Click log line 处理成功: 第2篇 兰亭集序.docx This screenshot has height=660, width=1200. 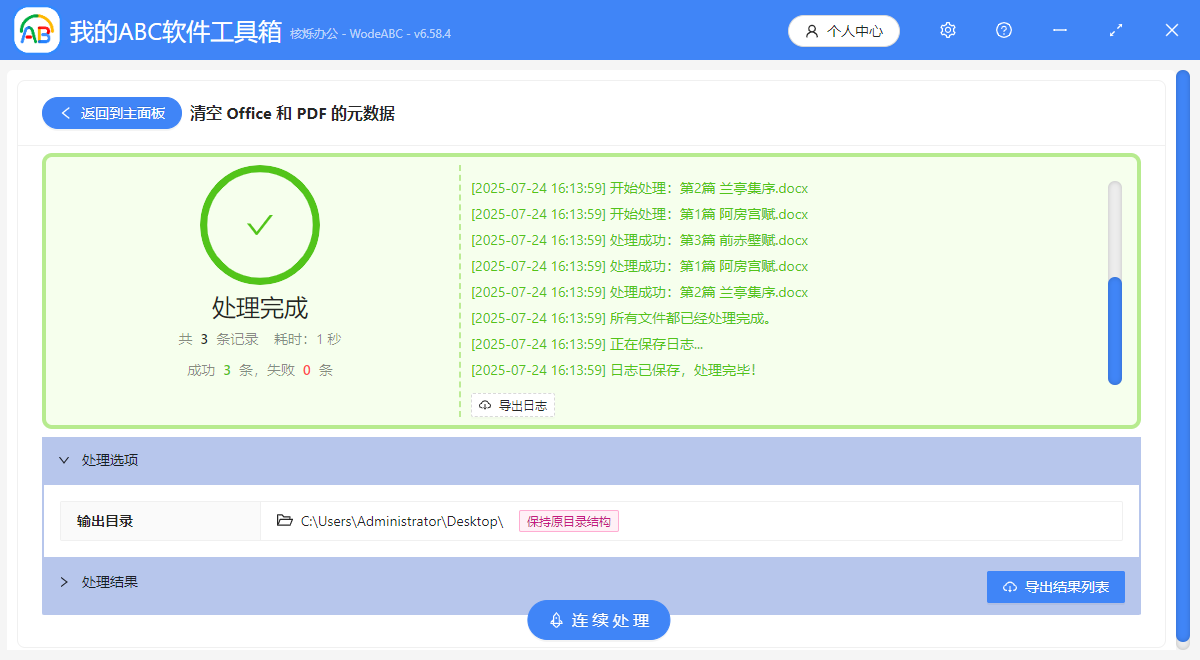tap(639, 292)
